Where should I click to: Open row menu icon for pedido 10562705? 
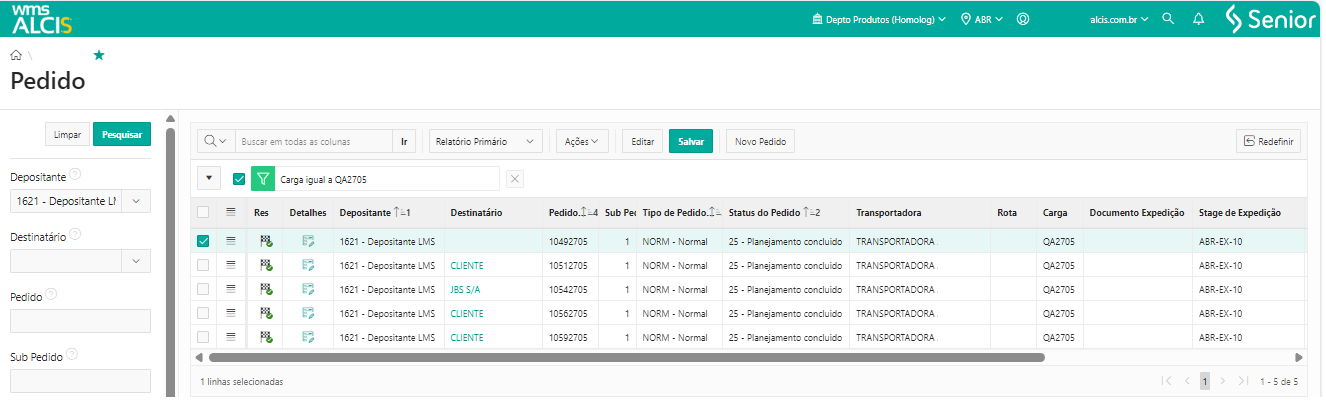[x=231, y=313]
